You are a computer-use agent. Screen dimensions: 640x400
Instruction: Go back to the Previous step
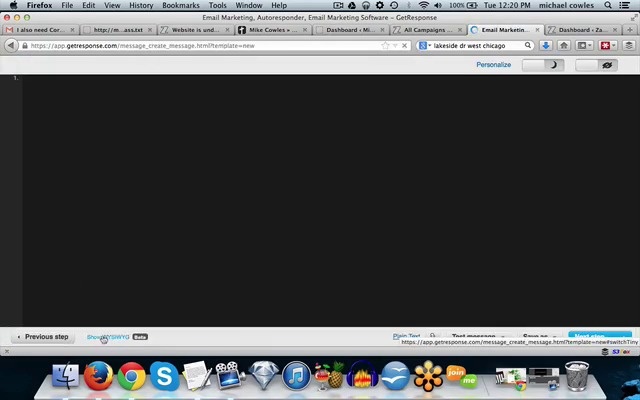click(x=43, y=337)
